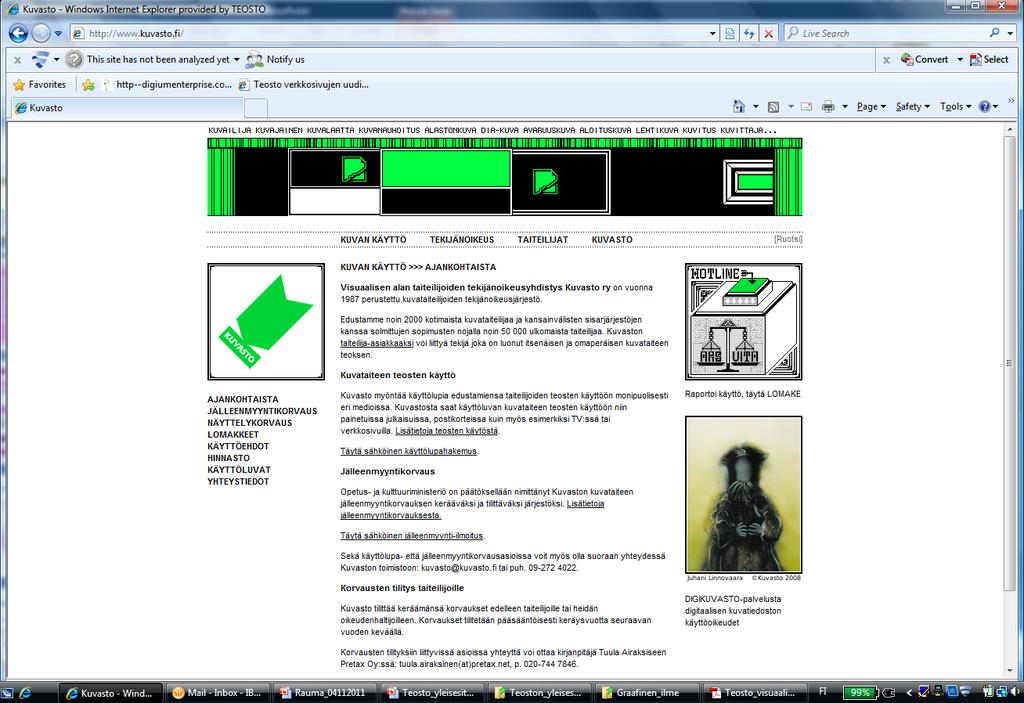Select the Kuvasto browser tab
This screenshot has height=703, width=1024.
(x=127, y=108)
